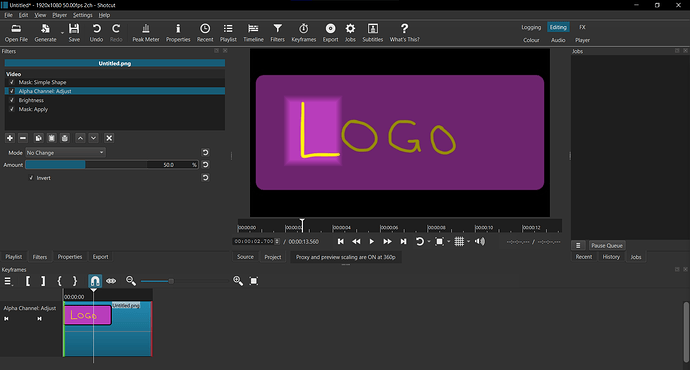The width and height of the screenshot is (690, 370).
Task: Zoom keyframes to fit
Action: tap(254, 281)
